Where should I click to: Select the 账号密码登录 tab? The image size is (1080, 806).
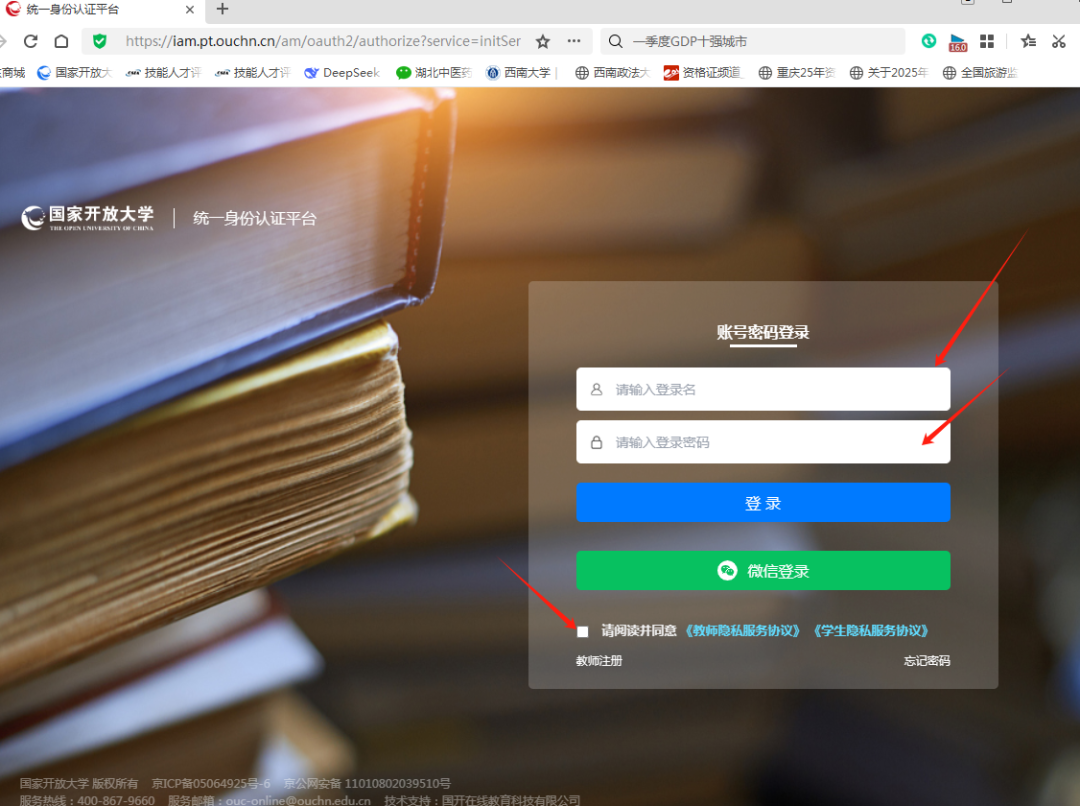[x=763, y=332]
